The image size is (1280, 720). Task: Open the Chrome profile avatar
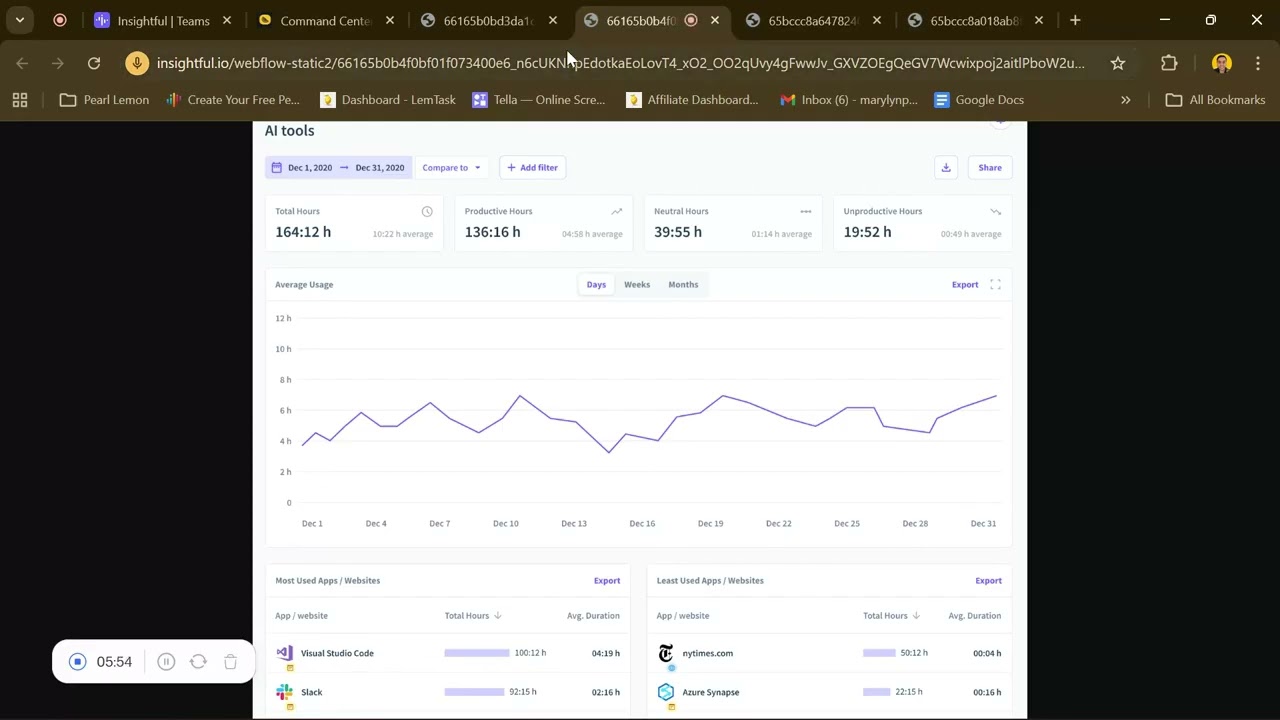pyautogui.click(x=1221, y=63)
